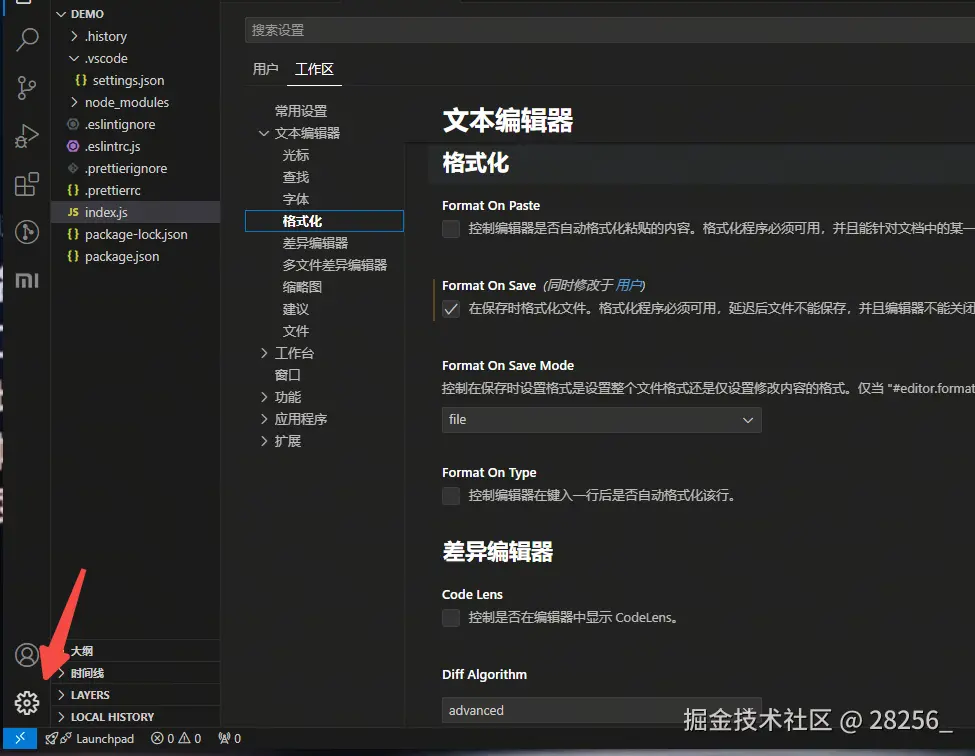Expand 功能 settings section
Image resolution: width=975 pixels, height=756 pixels.
pyautogui.click(x=264, y=397)
